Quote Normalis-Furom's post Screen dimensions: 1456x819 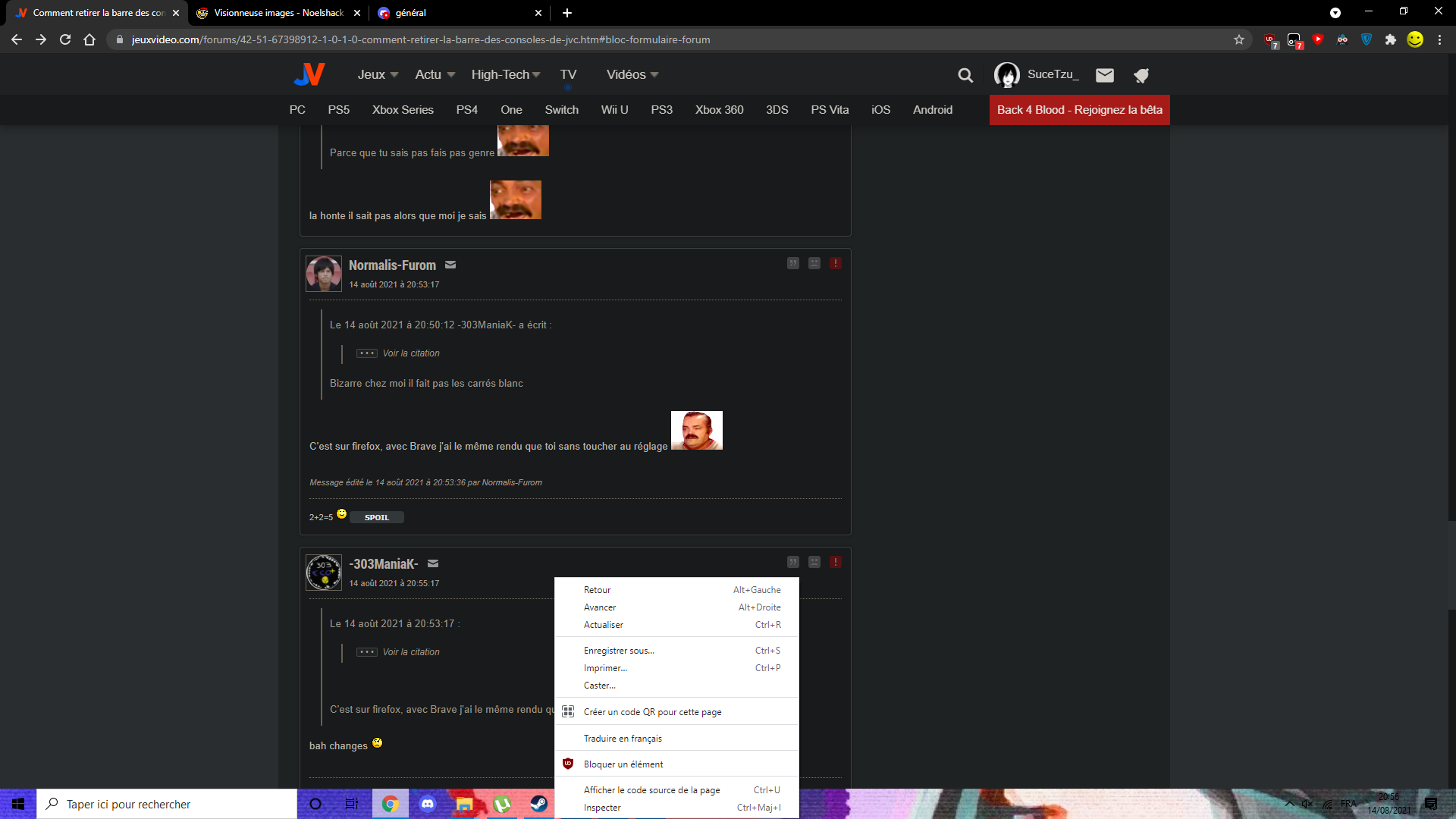point(793,263)
